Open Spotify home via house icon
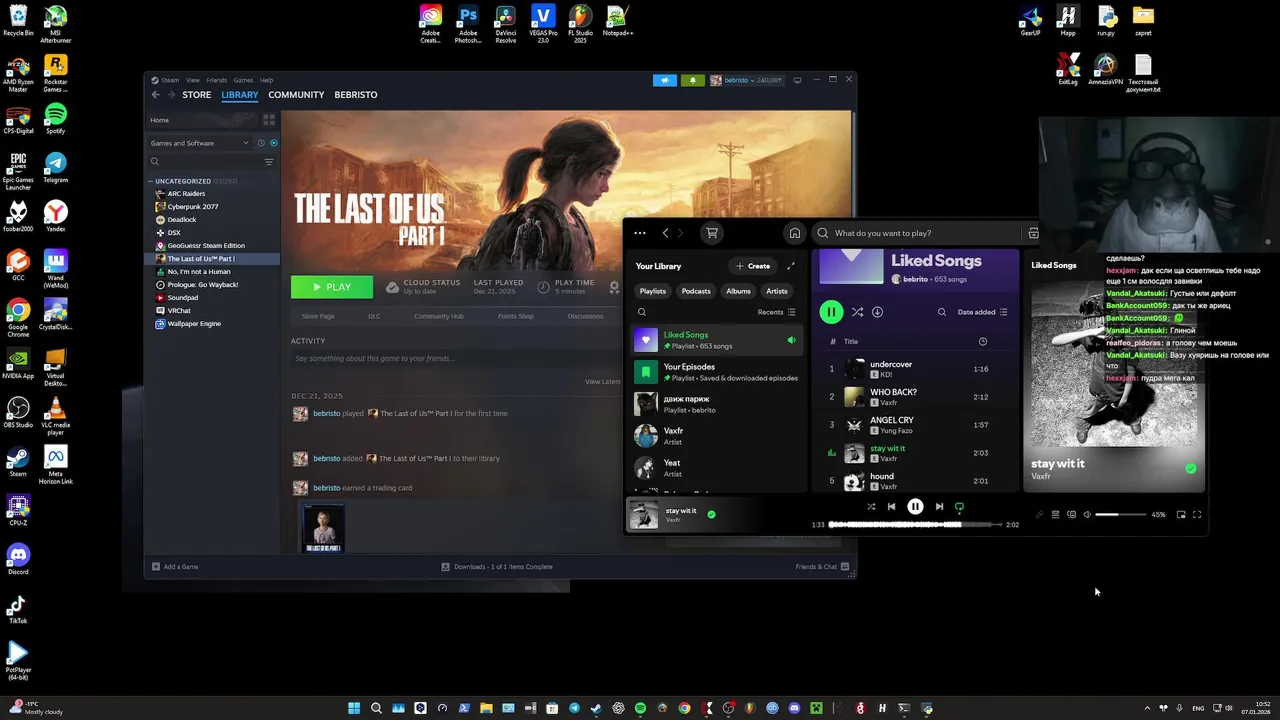1280x720 pixels. pyautogui.click(x=795, y=233)
